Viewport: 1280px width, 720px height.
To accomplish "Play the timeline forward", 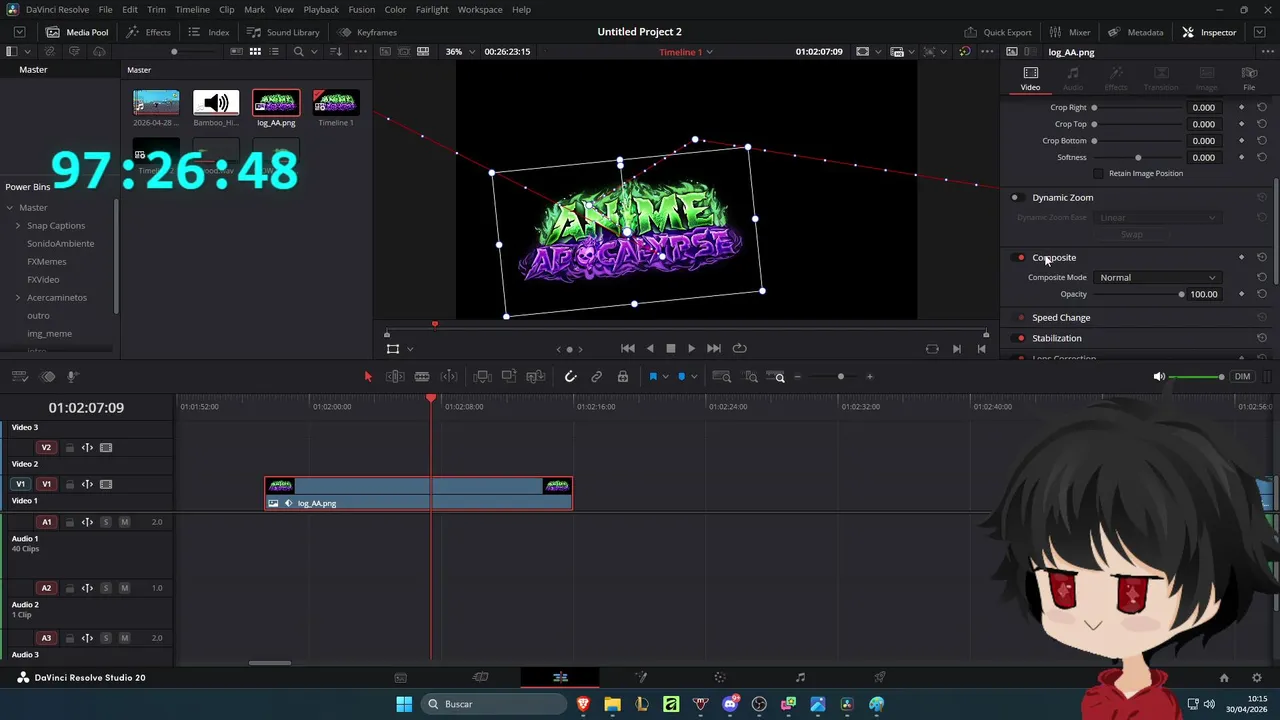I will 691,348.
